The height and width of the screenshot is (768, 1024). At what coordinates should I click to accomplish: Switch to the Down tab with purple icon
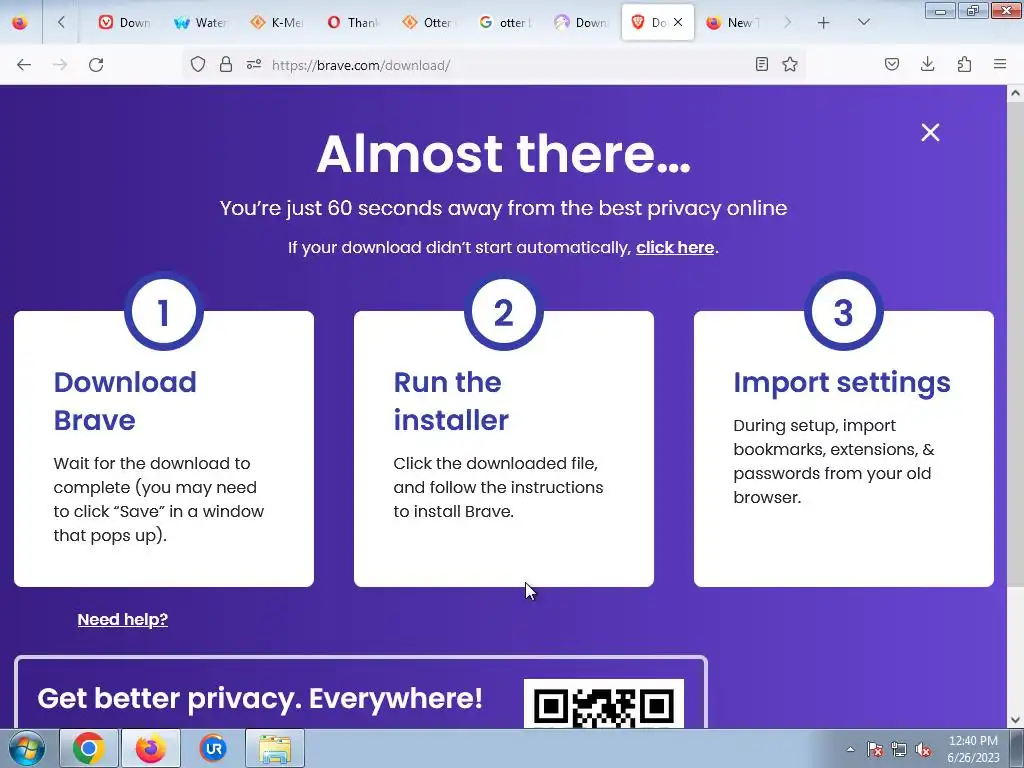click(581, 22)
